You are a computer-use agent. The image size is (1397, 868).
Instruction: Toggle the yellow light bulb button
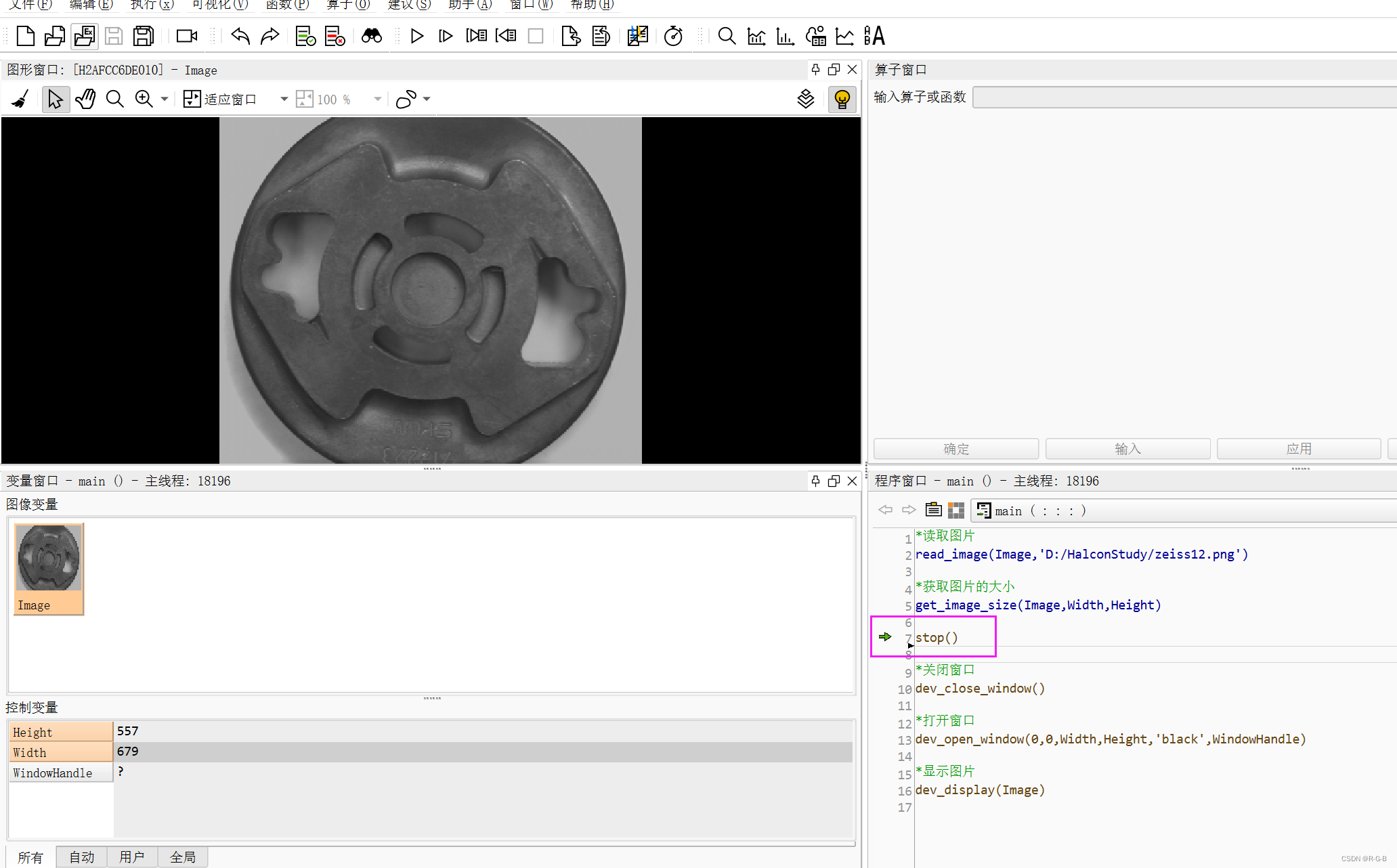point(842,100)
